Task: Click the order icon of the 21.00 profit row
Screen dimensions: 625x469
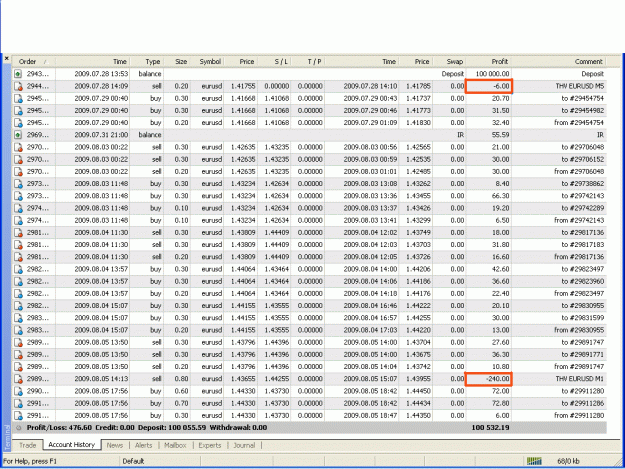Action: pyautogui.click(x=18, y=147)
